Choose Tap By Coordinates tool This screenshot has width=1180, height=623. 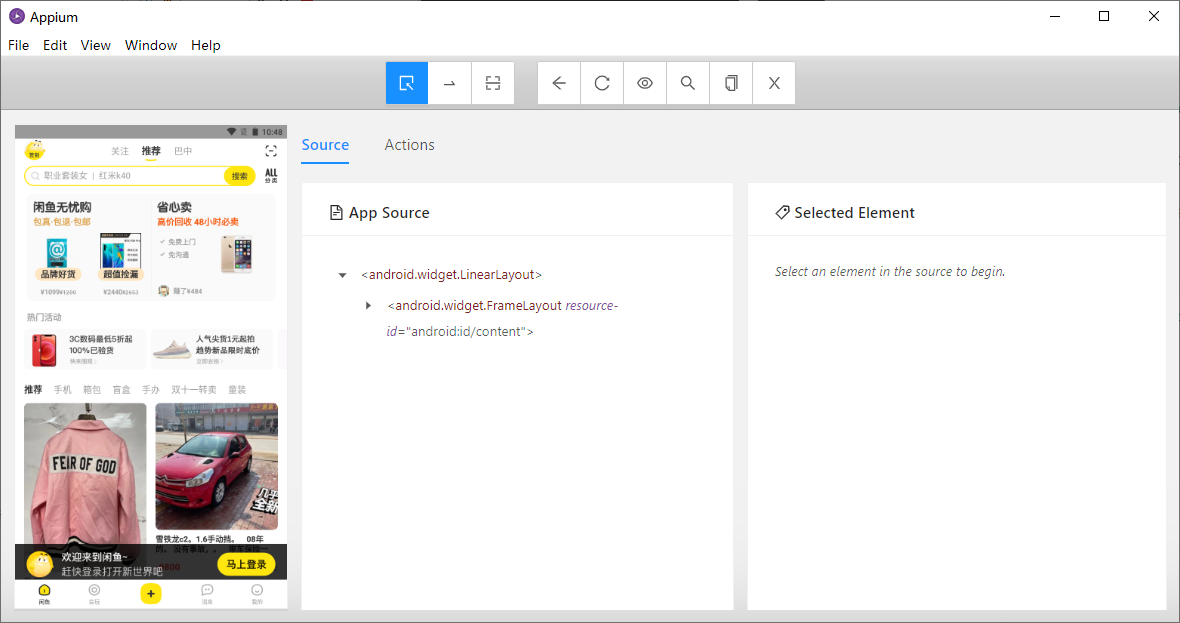click(x=493, y=83)
